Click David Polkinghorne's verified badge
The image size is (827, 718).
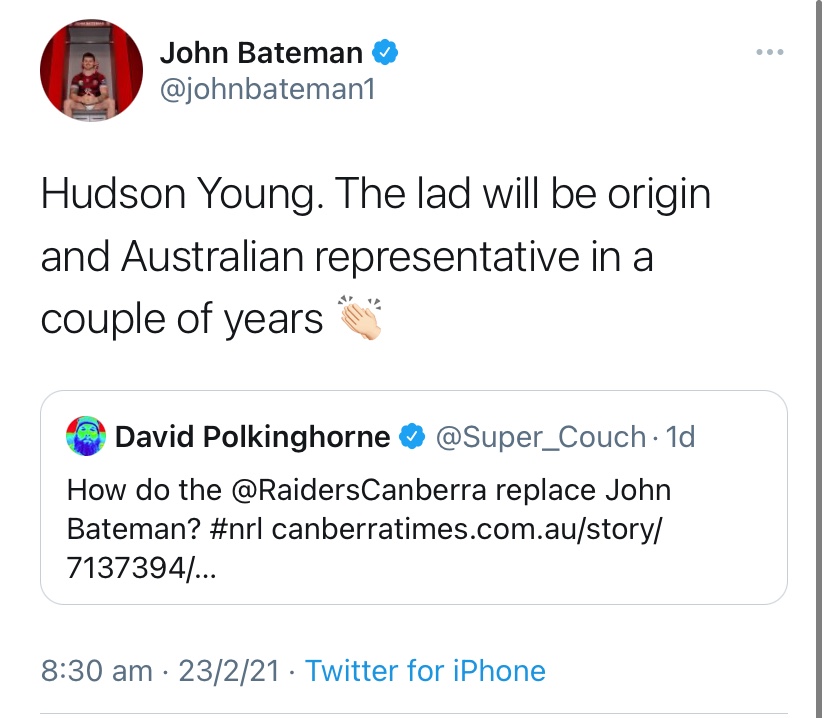click(411, 437)
